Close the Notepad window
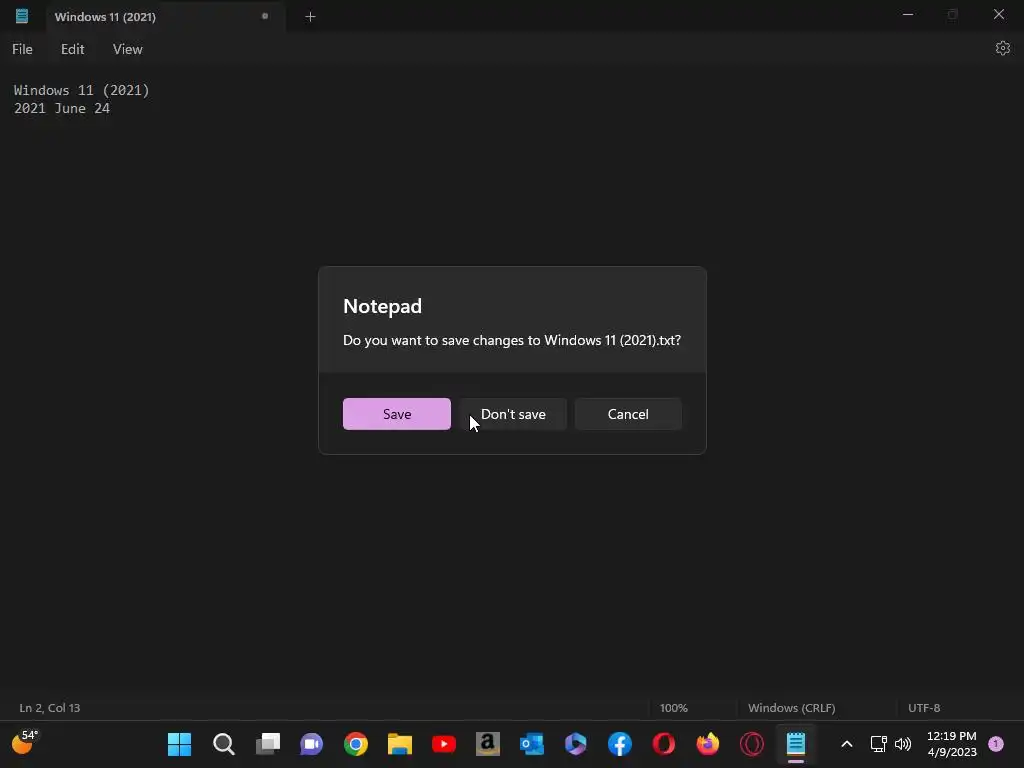 (x=999, y=14)
